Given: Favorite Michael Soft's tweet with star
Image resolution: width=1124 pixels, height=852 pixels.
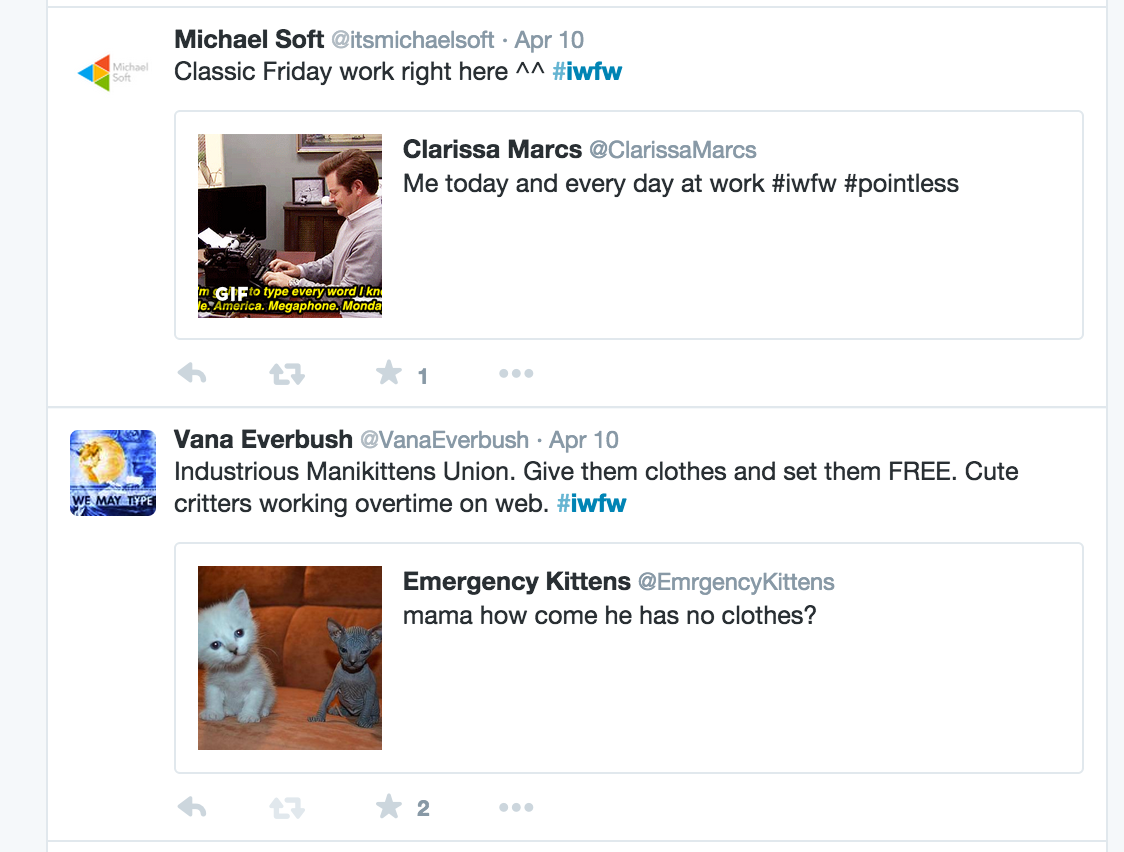Looking at the screenshot, I should pos(388,374).
